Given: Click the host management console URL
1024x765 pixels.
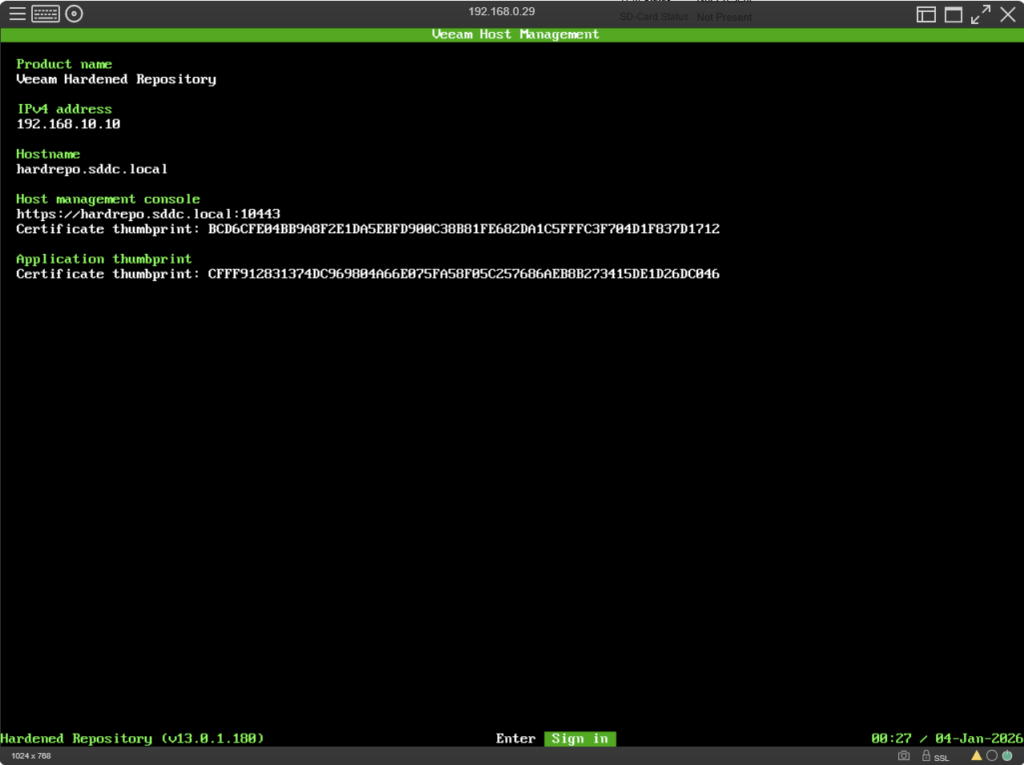Looking at the screenshot, I should coord(148,214).
